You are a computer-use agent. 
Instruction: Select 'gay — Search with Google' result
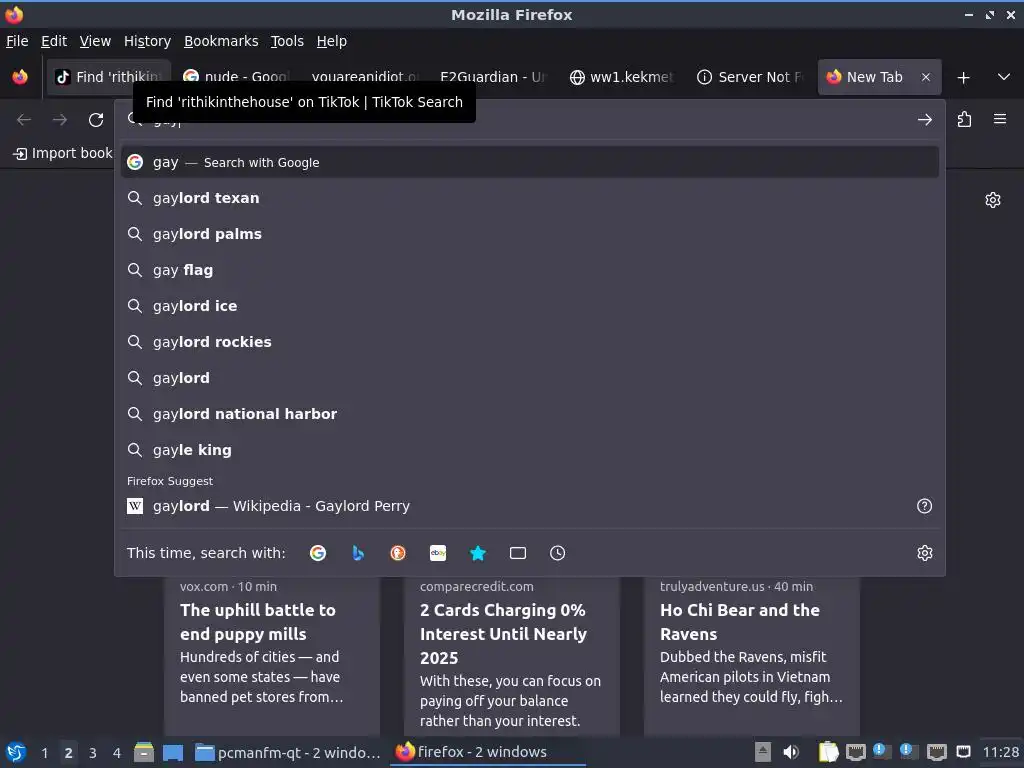pos(530,162)
